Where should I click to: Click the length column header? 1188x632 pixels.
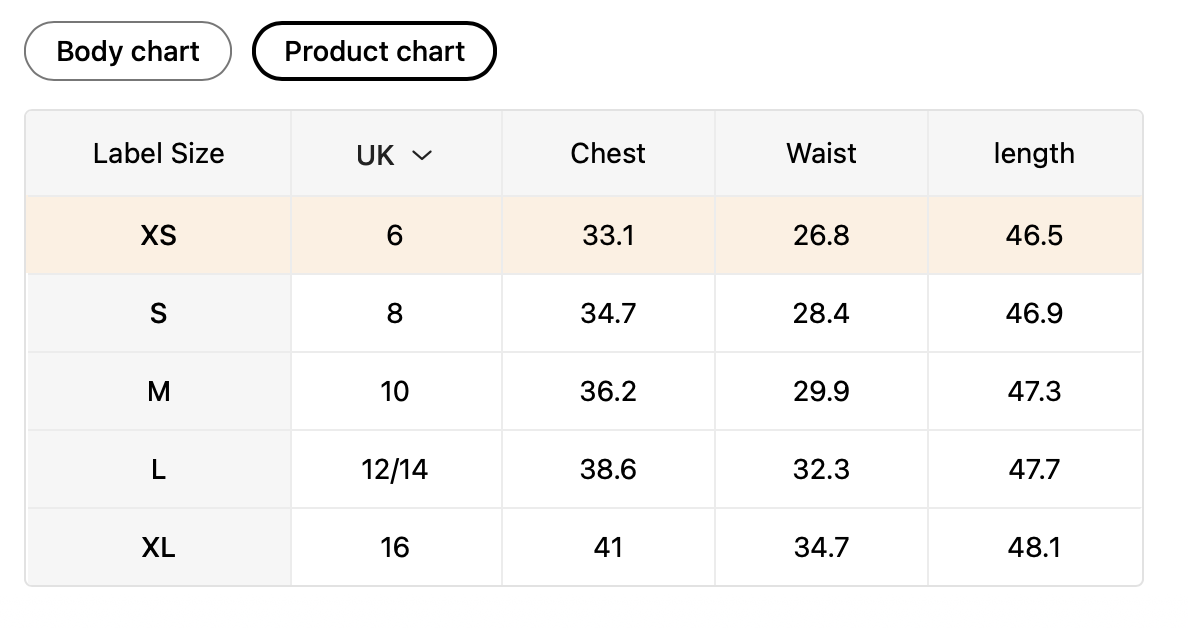(1034, 154)
